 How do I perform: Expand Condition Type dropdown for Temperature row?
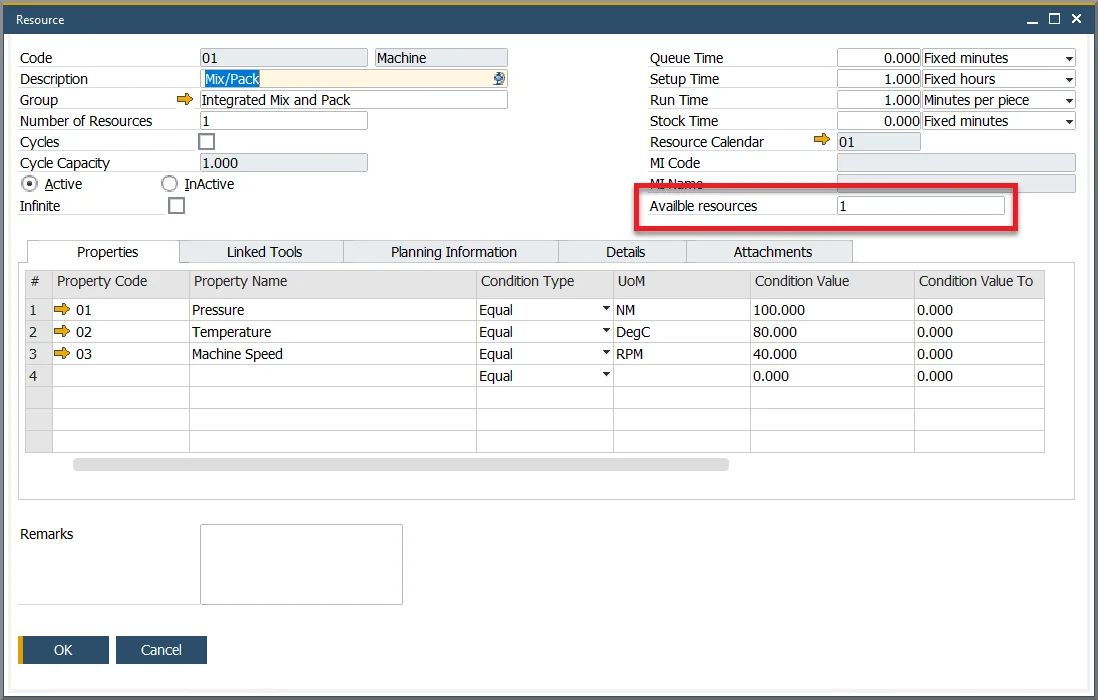[606, 330]
